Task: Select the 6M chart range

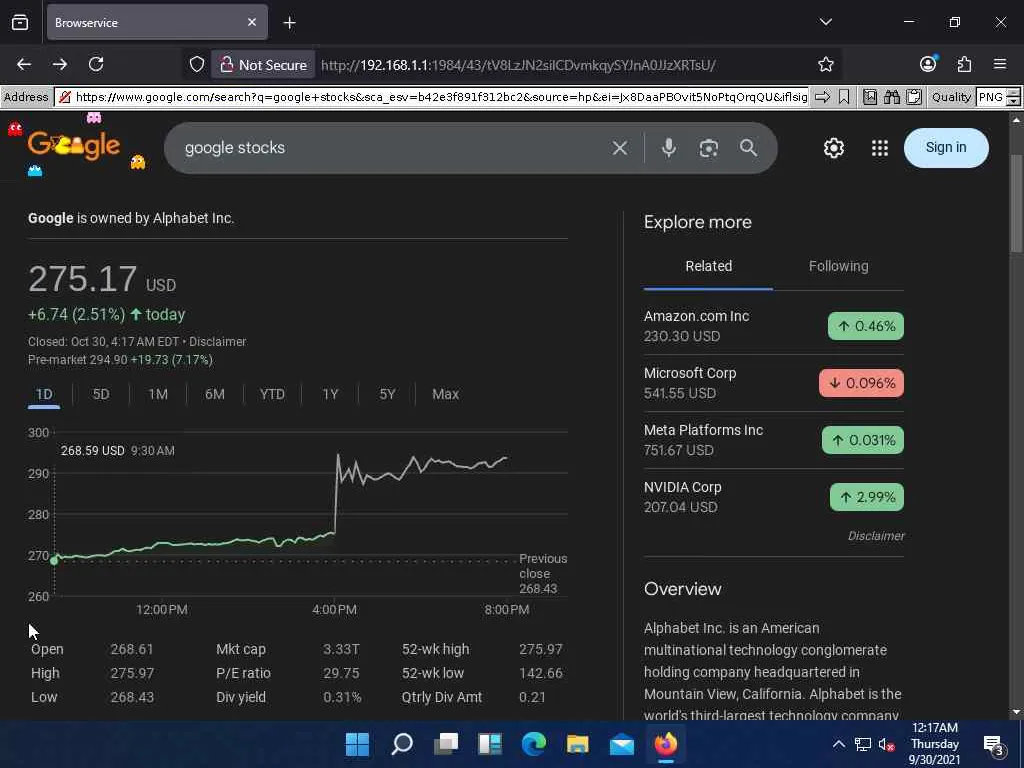Action: coord(215,394)
